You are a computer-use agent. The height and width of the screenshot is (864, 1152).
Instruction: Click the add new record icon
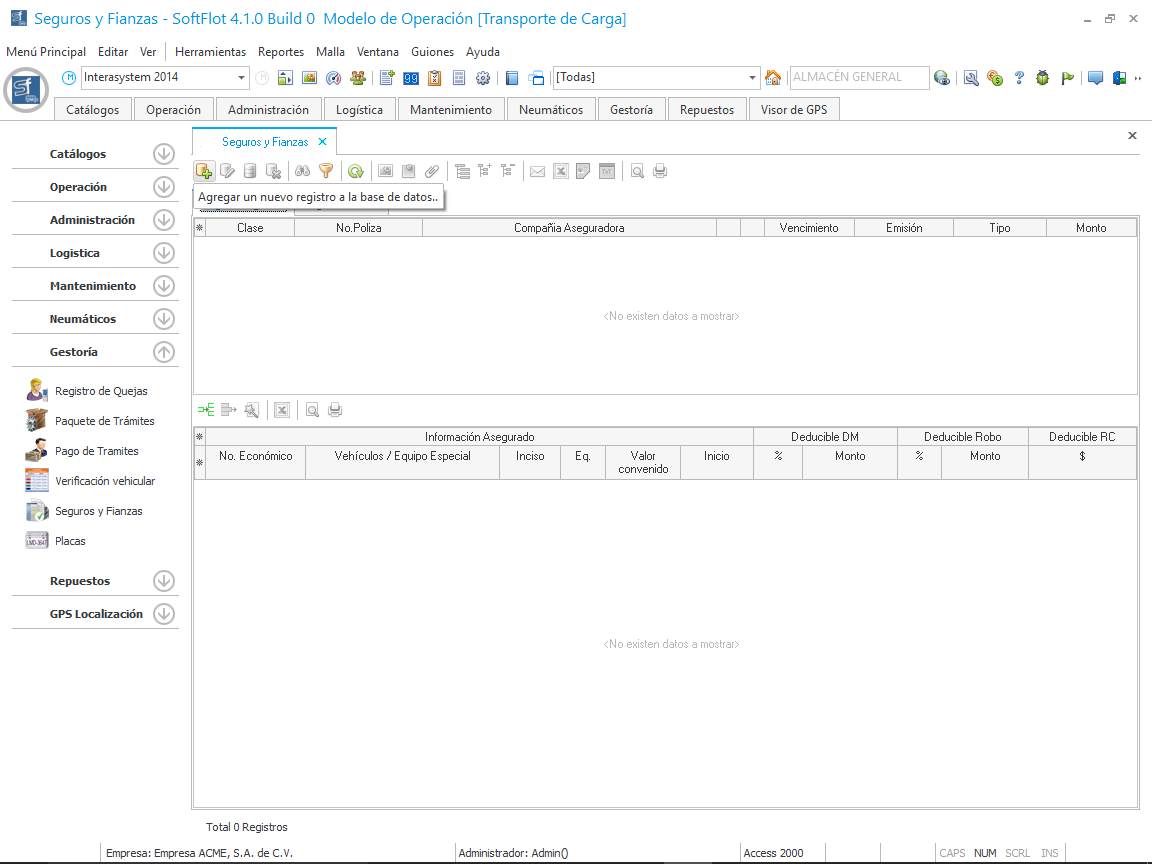click(x=203, y=171)
